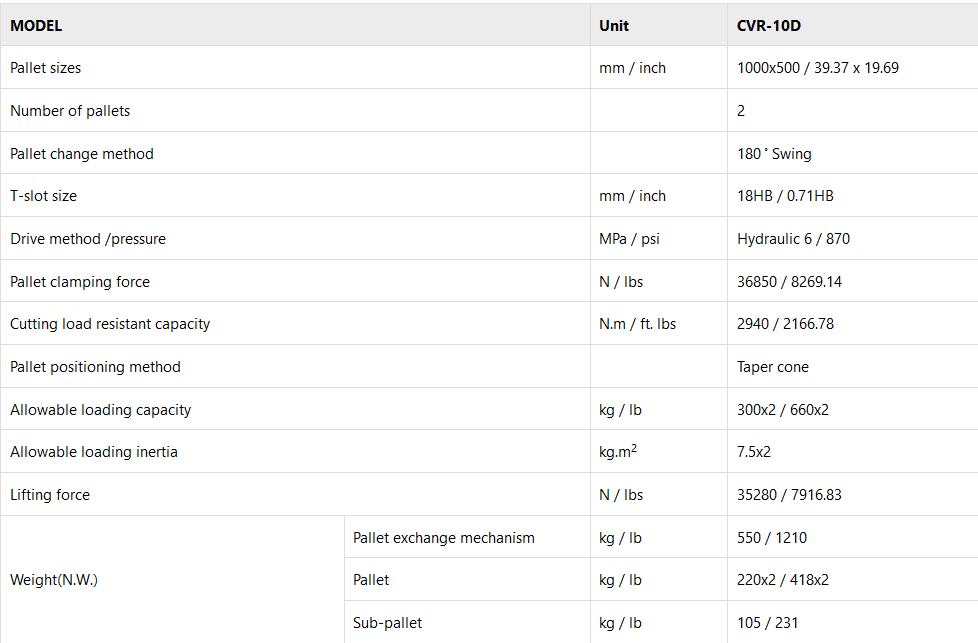The width and height of the screenshot is (978, 643).
Task: Click the MPa / psi unit cell
Action: (628, 239)
